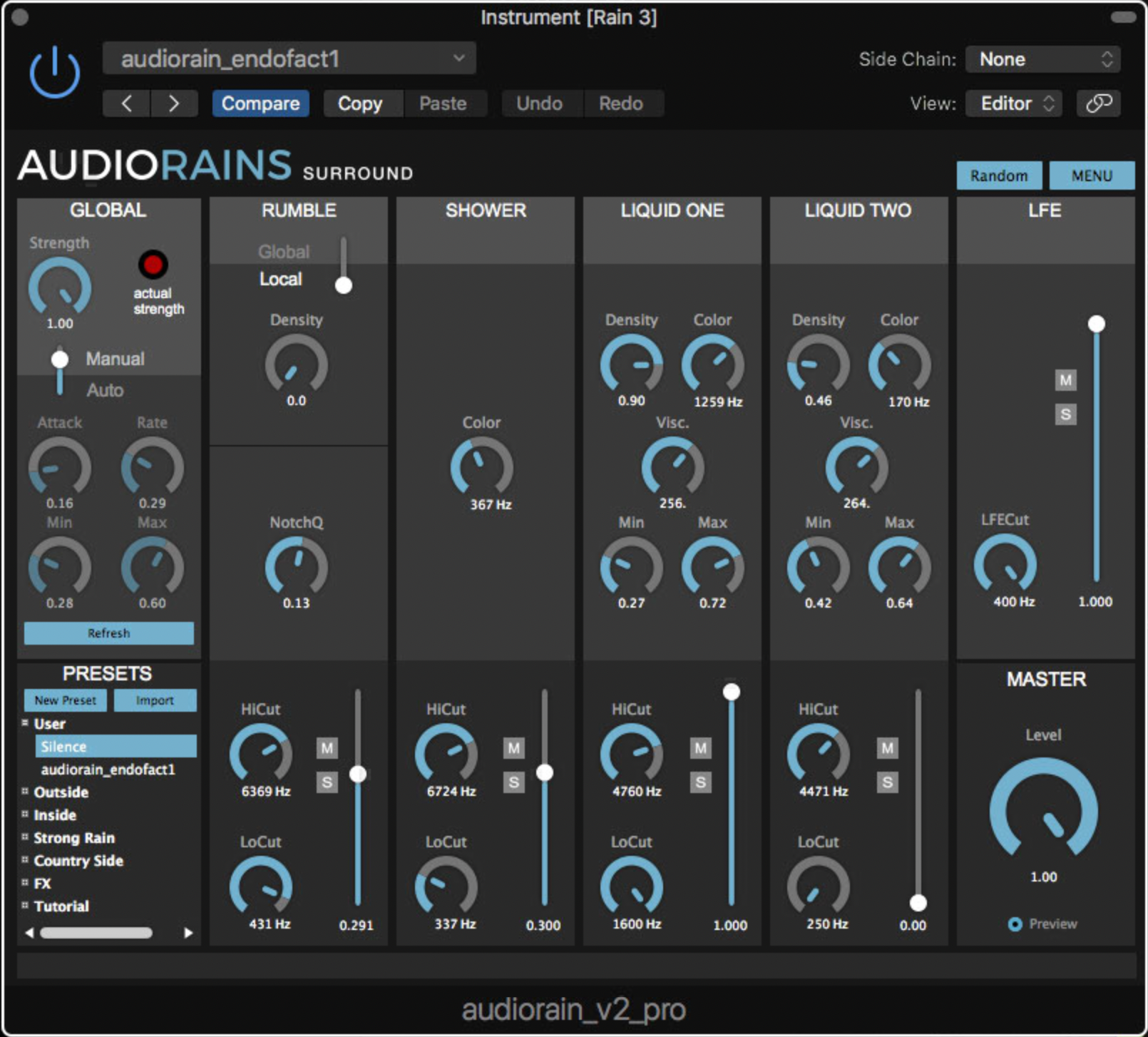Switch Global mode to Auto
The height and width of the screenshot is (1037, 1148).
coord(105,390)
